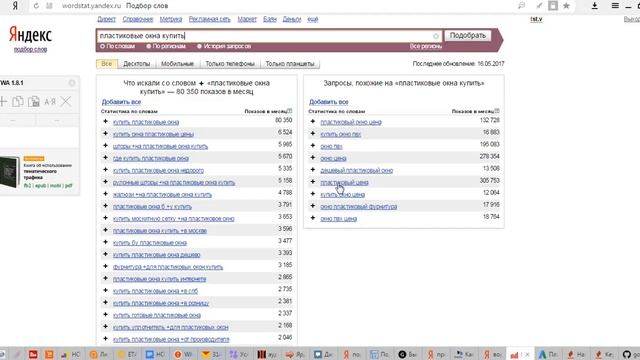Open the downloads arrow icon
640x360 pixels.
click(x=595, y=6)
